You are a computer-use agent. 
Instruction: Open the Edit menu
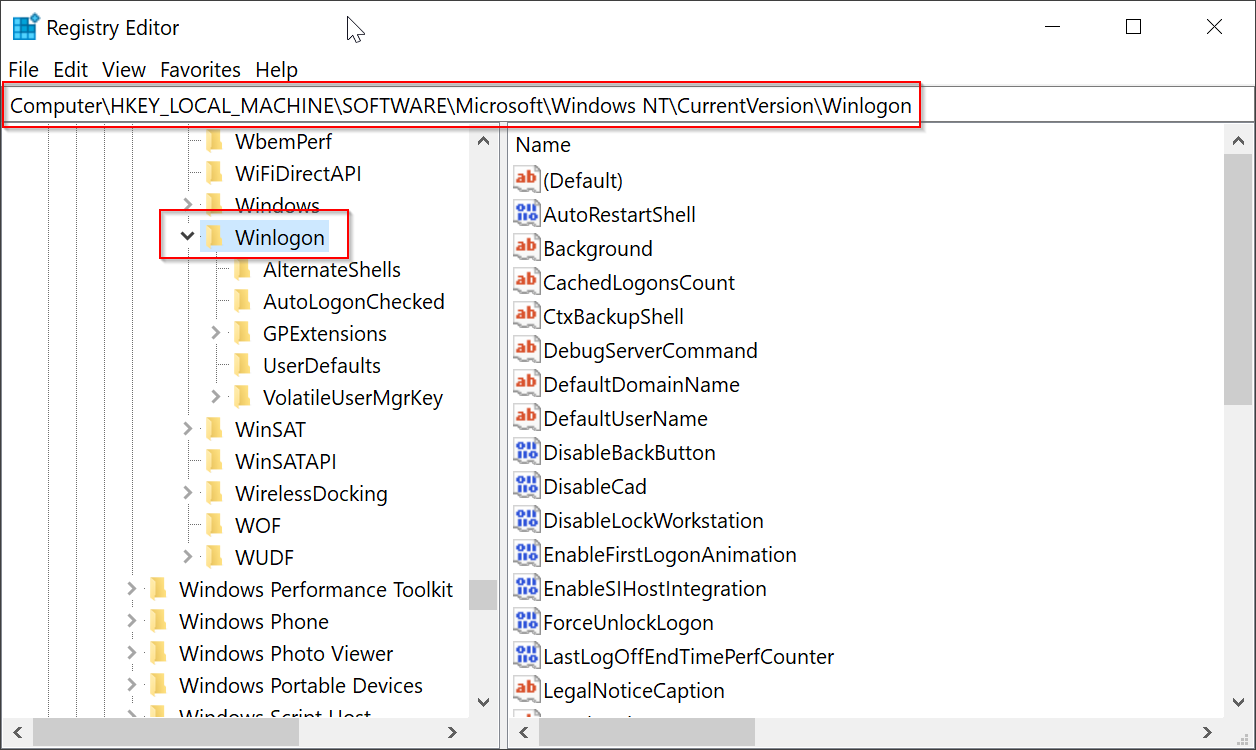pyautogui.click(x=70, y=70)
